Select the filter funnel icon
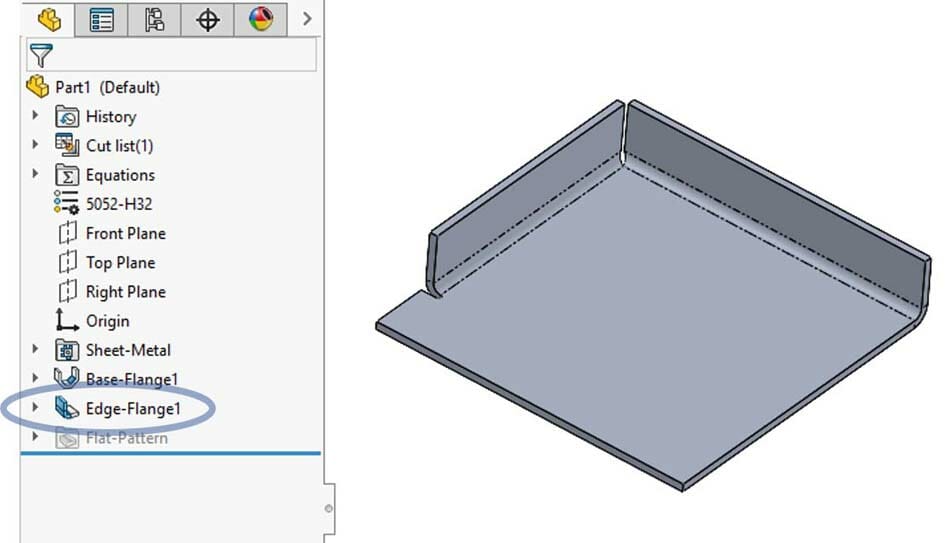 [41, 55]
